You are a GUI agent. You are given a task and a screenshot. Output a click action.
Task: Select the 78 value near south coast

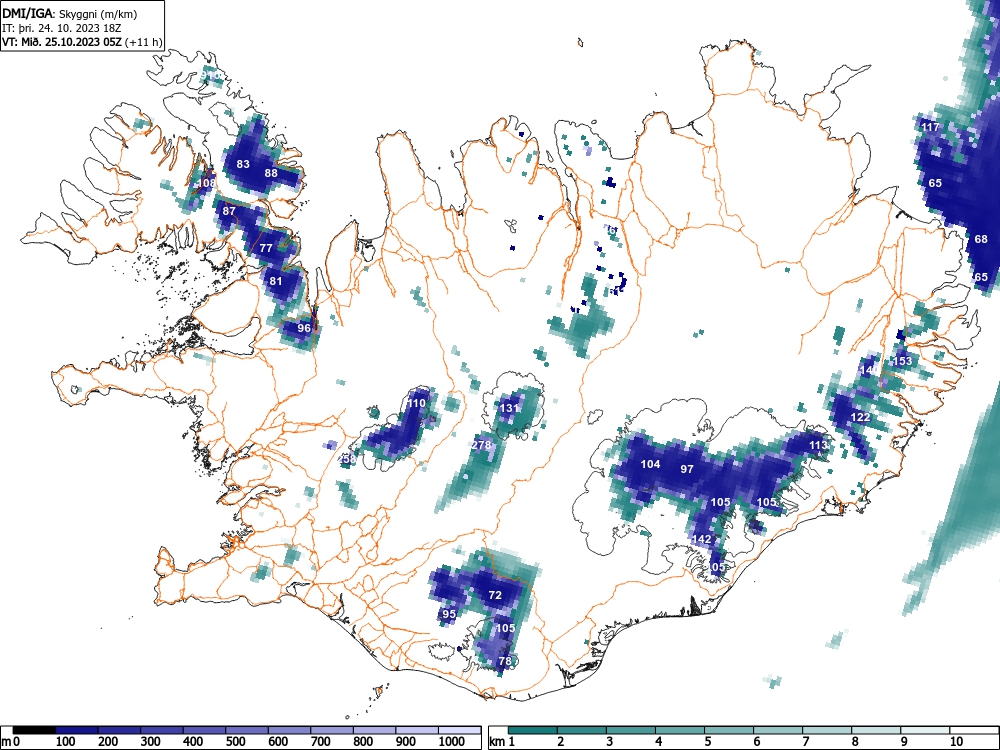point(505,661)
